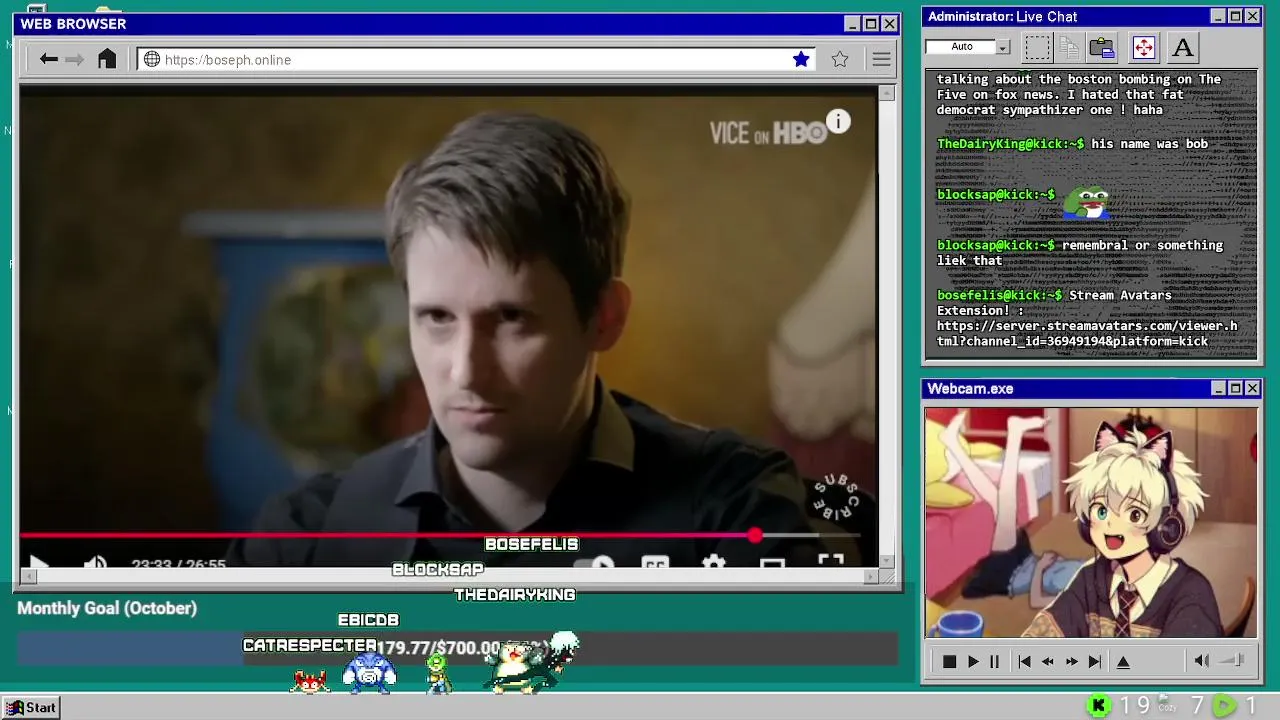Click the BOSEFELIS avatar name label
Viewport: 1280px width, 720px height.
532,544
